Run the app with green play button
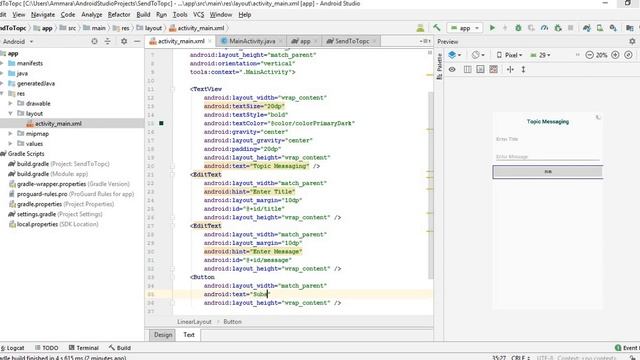 pos(492,28)
